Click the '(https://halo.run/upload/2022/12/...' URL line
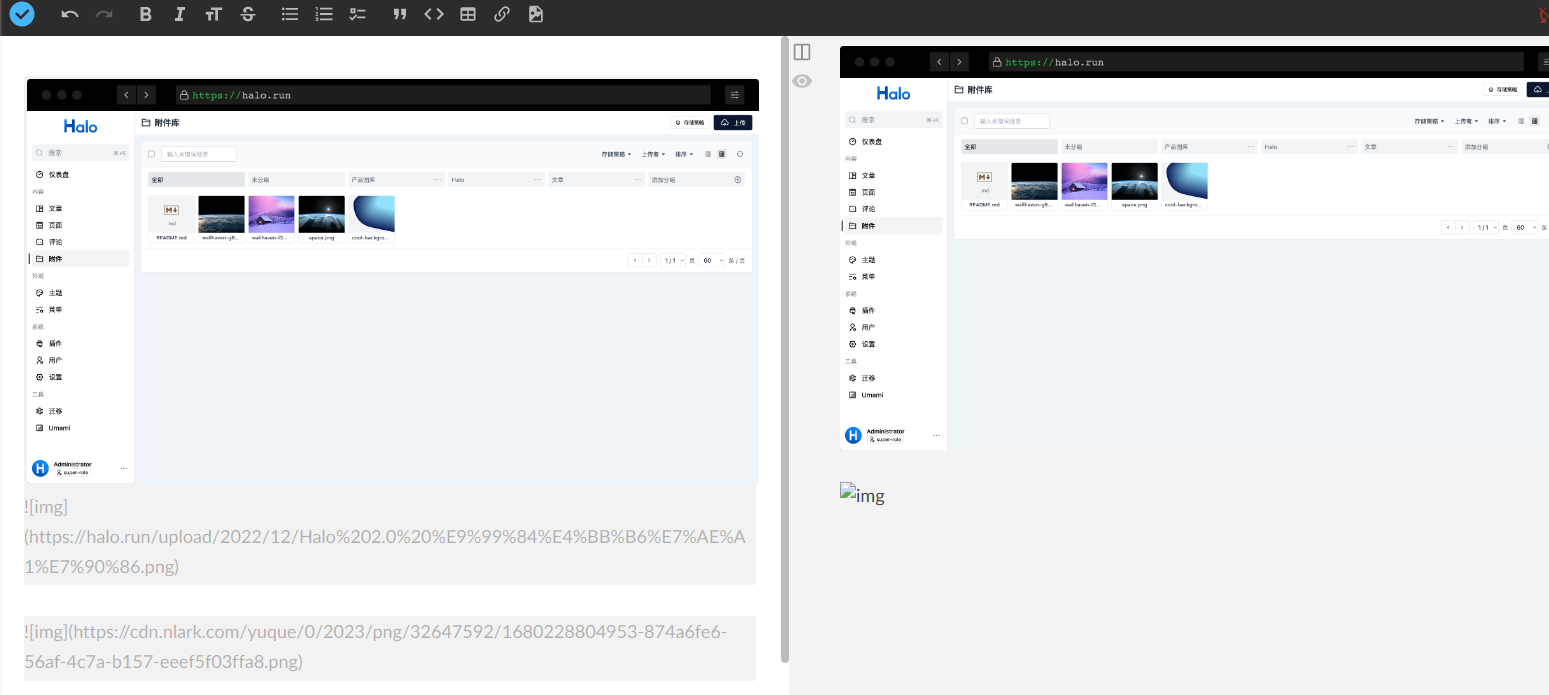The height and width of the screenshot is (695, 1549). pyautogui.click(x=385, y=537)
